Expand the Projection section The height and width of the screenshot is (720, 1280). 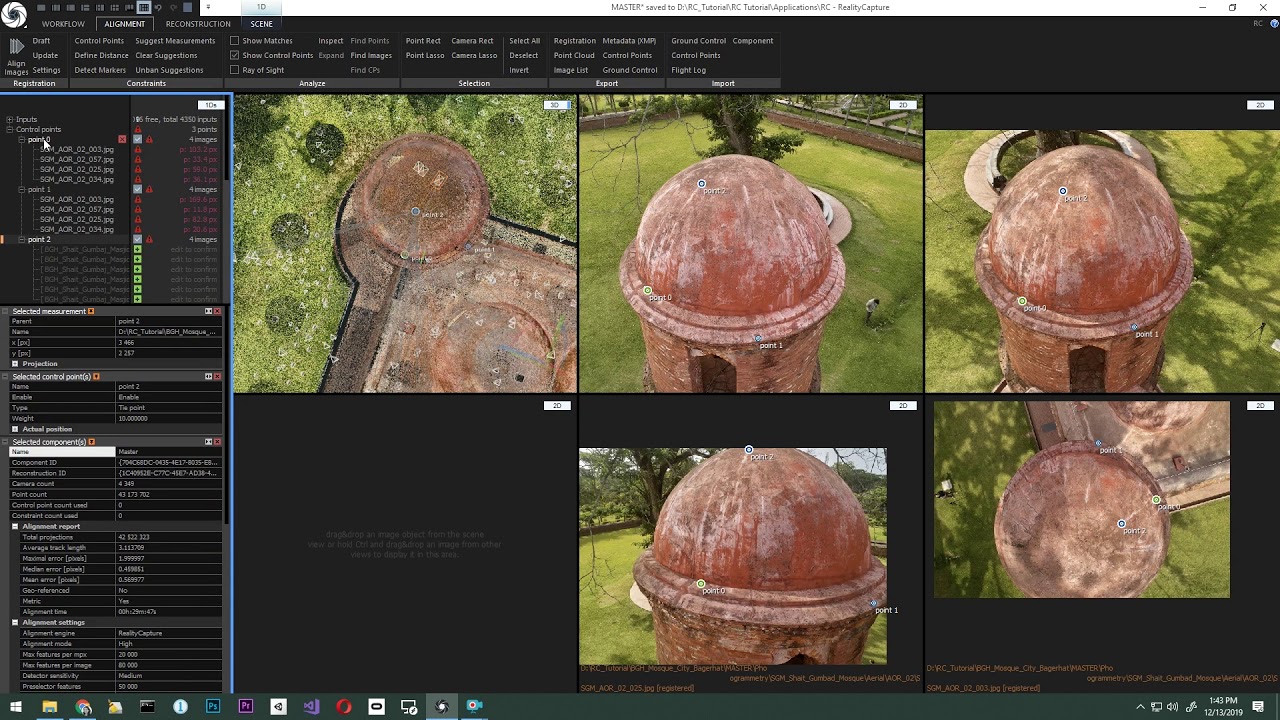(x=15, y=364)
